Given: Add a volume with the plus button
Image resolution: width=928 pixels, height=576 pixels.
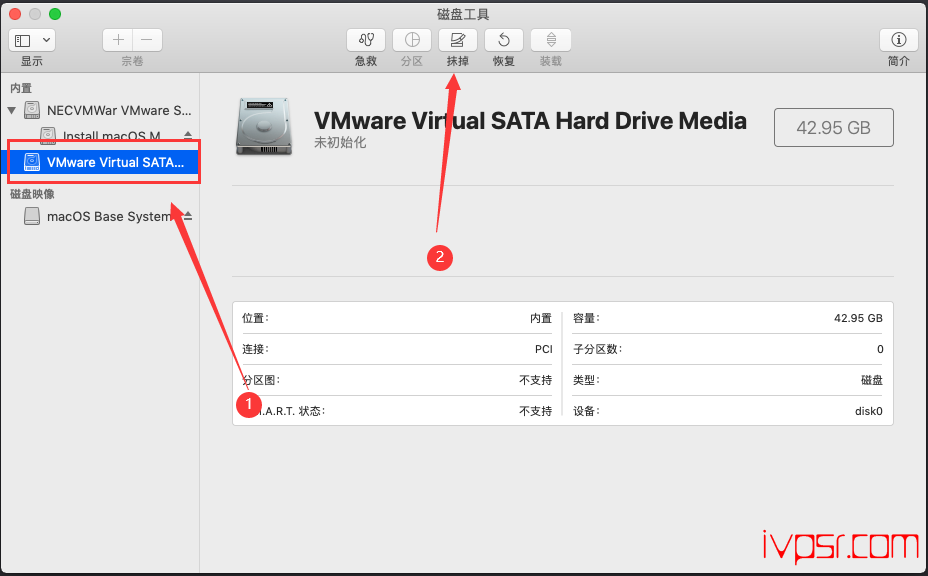Looking at the screenshot, I should coord(118,40).
